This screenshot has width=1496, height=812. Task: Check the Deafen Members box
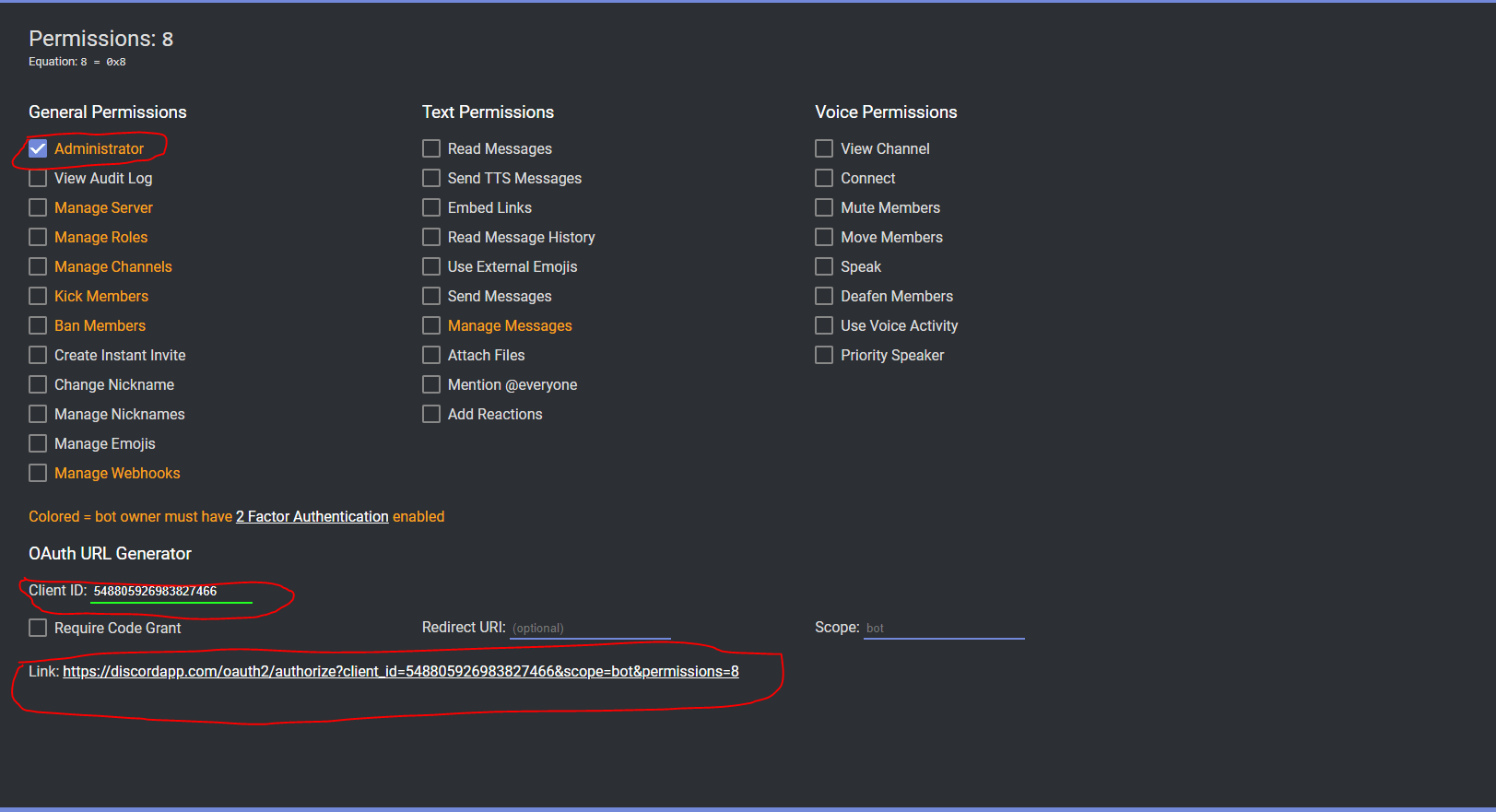(824, 296)
